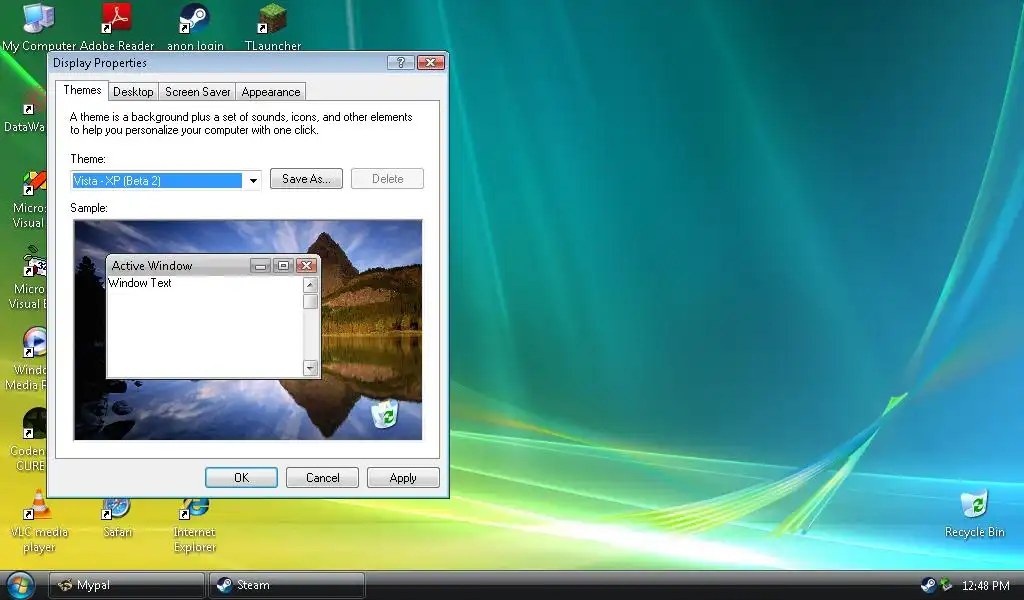Click the Delete theme button
This screenshot has width=1024, height=600.
tap(387, 179)
